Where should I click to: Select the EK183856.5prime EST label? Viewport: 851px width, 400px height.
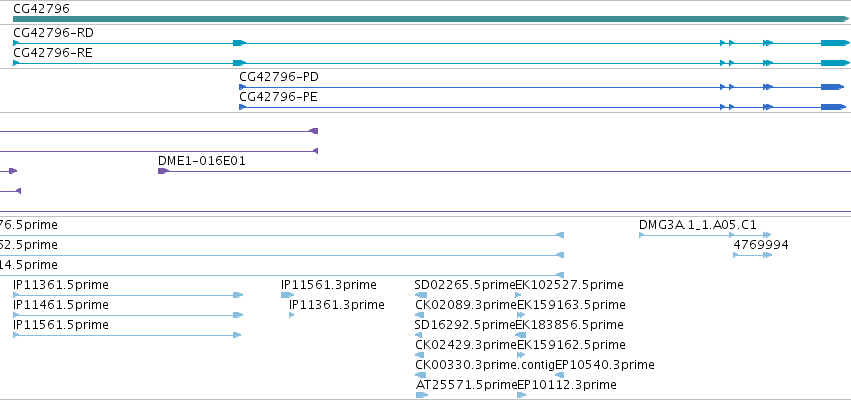tap(569, 325)
